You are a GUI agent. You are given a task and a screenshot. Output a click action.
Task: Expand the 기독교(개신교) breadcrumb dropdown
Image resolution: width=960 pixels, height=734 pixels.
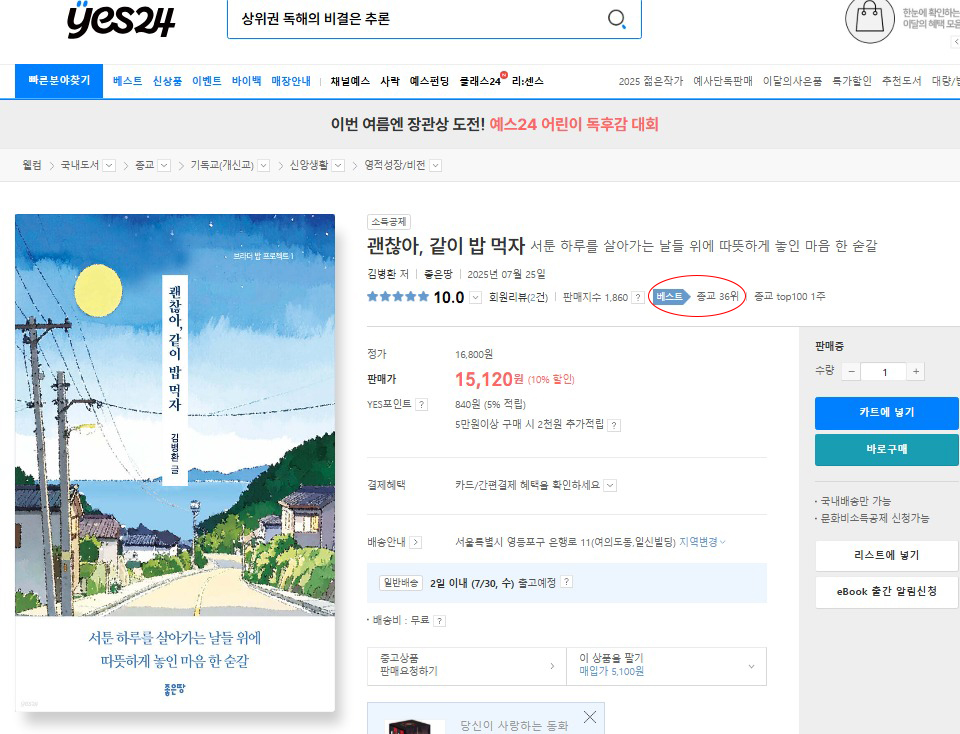[263, 165]
